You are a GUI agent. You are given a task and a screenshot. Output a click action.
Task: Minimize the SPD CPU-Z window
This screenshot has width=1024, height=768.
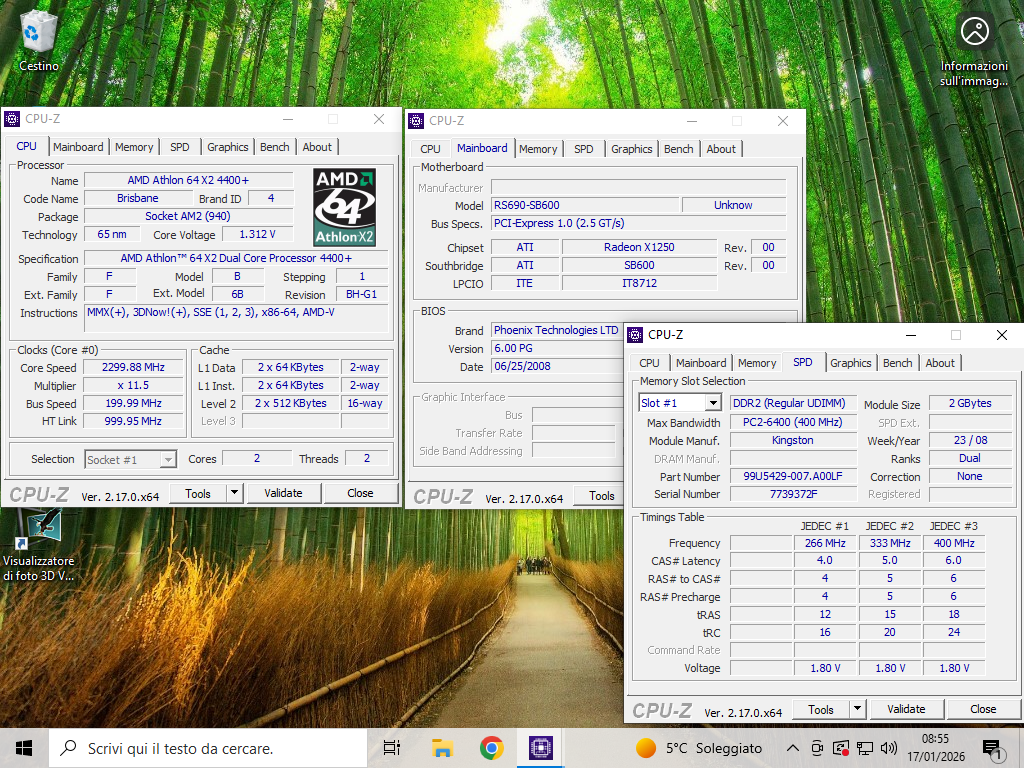[911, 335]
